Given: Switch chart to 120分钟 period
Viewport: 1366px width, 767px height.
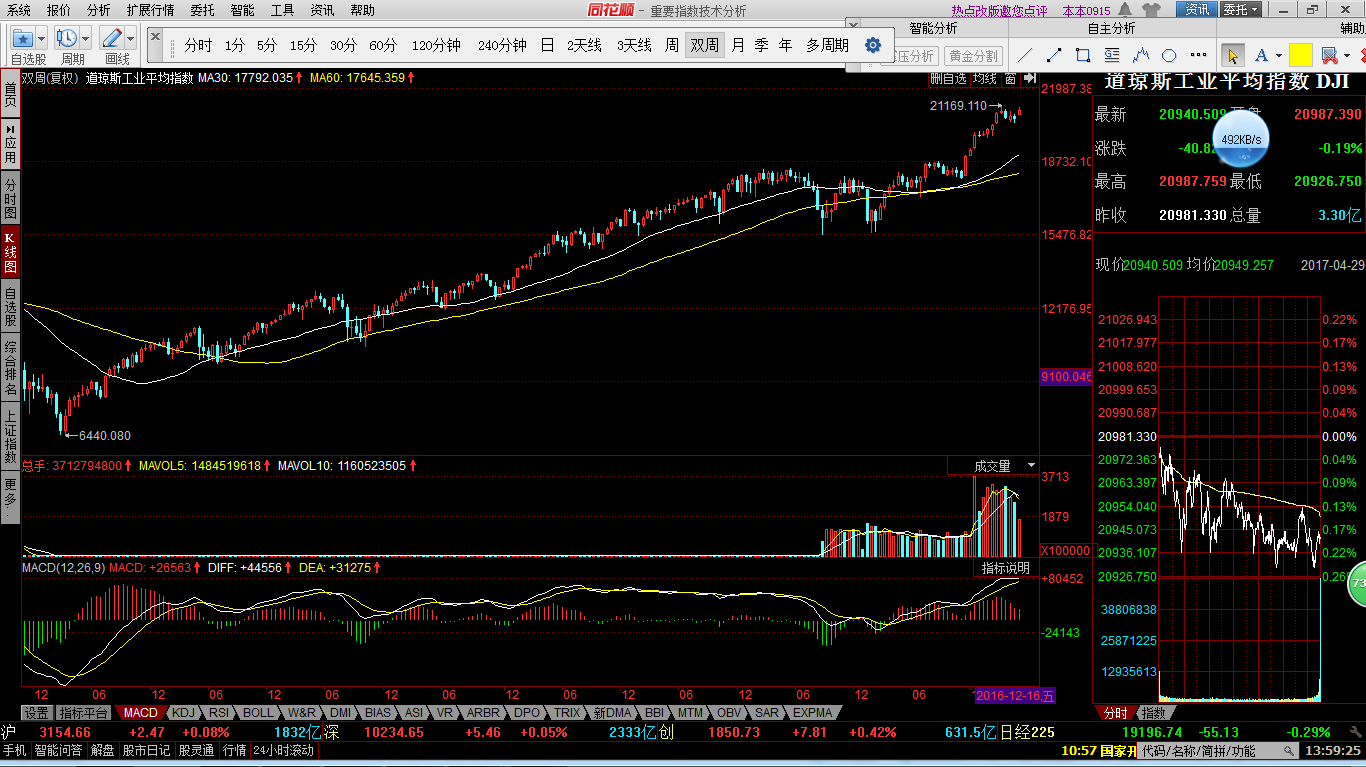Looking at the screenshot, I should (x=436, y=45).
